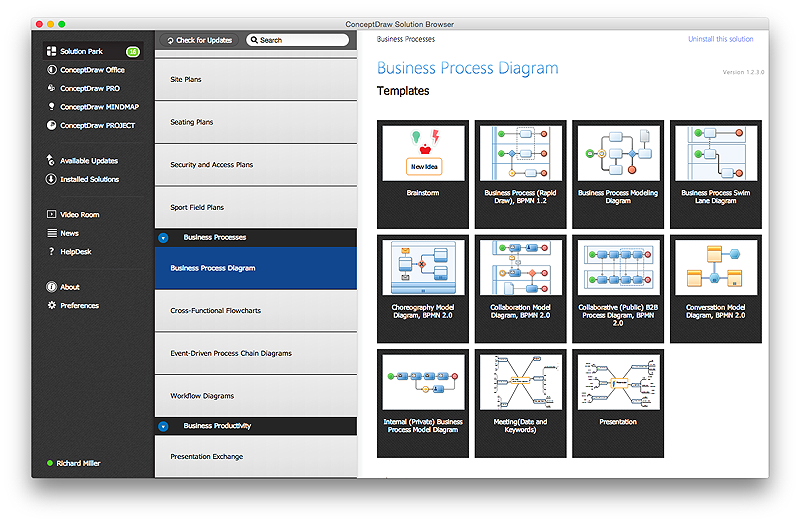Open Choreography Model Diagram template
Screen dimensions: 800x523
pos(423,289)
